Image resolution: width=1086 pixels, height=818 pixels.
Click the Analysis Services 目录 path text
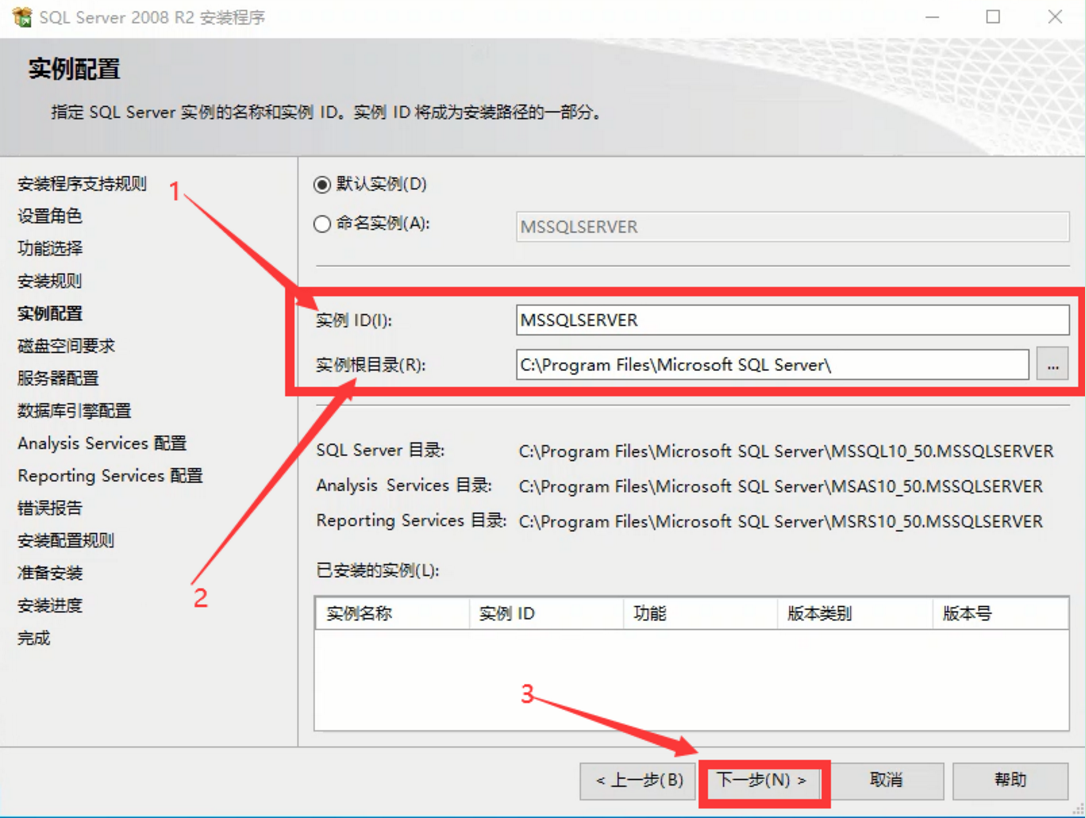click(x=781, y=486)
